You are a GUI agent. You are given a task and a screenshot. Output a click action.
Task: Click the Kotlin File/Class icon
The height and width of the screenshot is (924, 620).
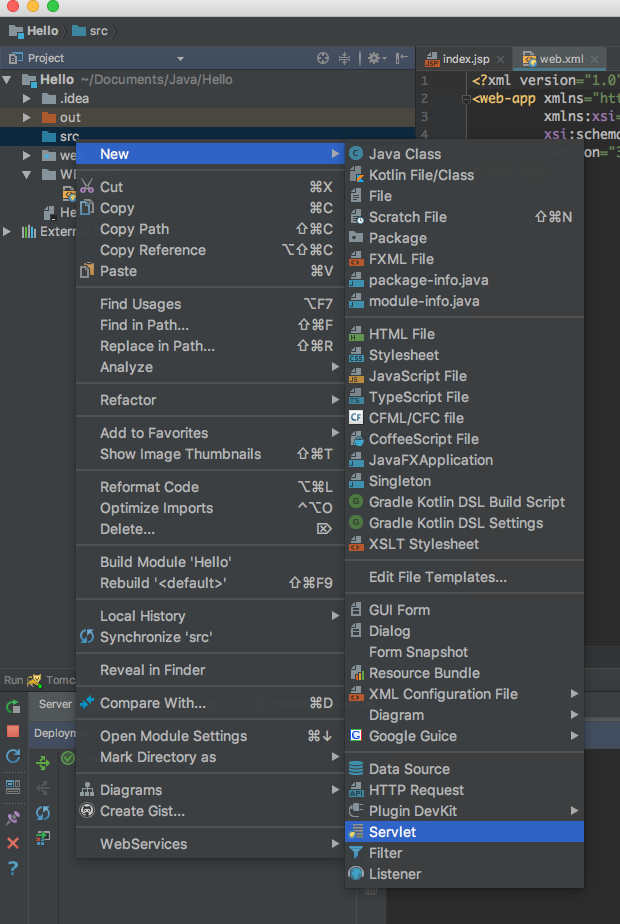coord(355,175)
